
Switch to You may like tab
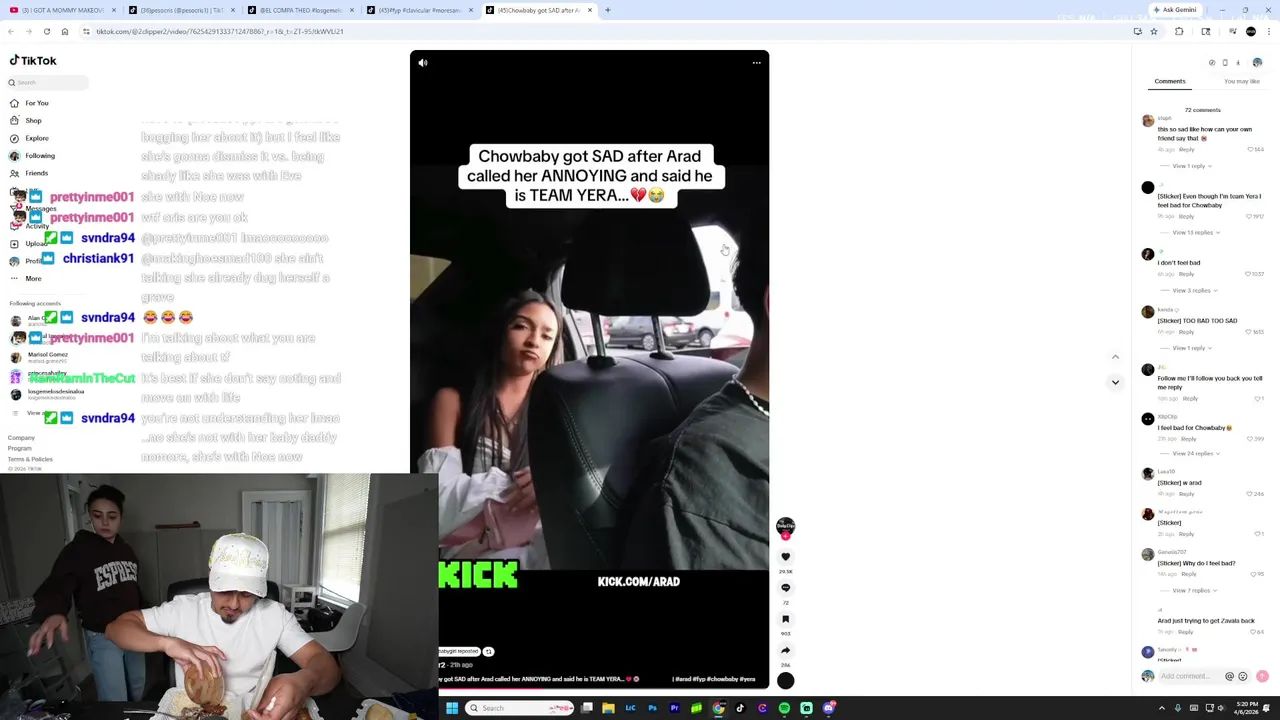(1241, 81)
